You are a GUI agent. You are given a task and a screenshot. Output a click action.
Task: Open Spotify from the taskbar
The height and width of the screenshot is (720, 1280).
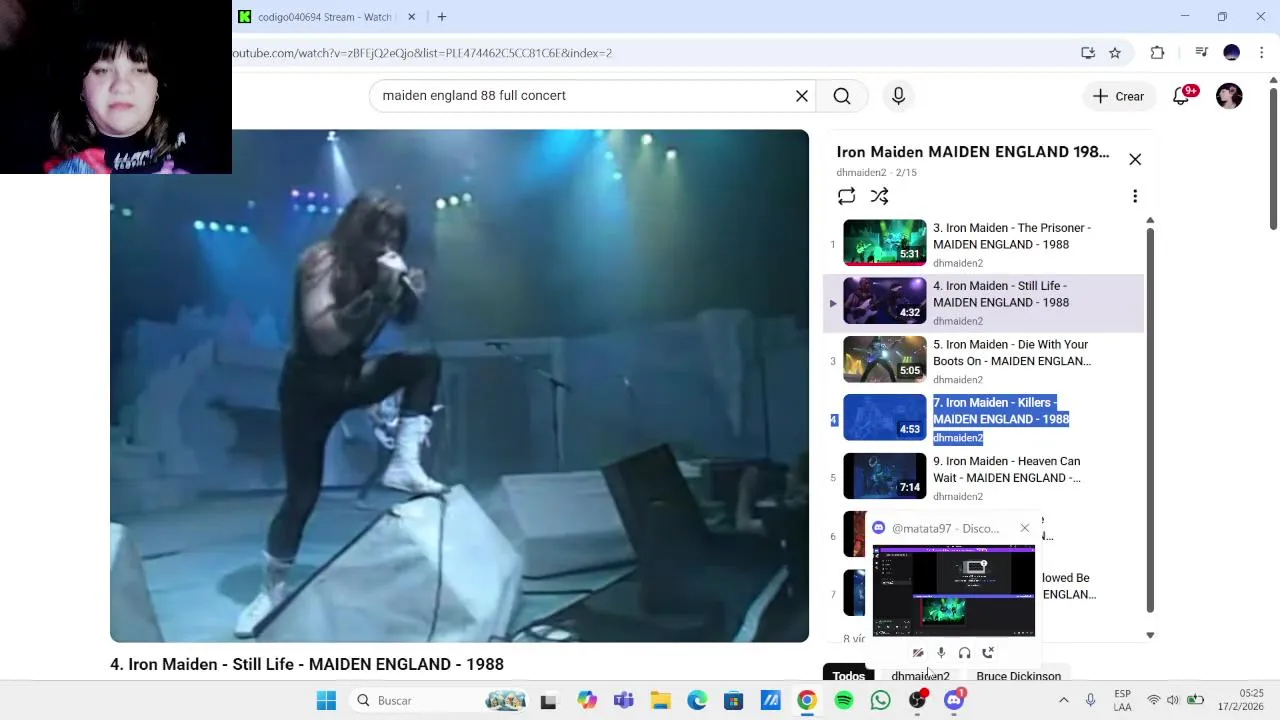[844, 701]
